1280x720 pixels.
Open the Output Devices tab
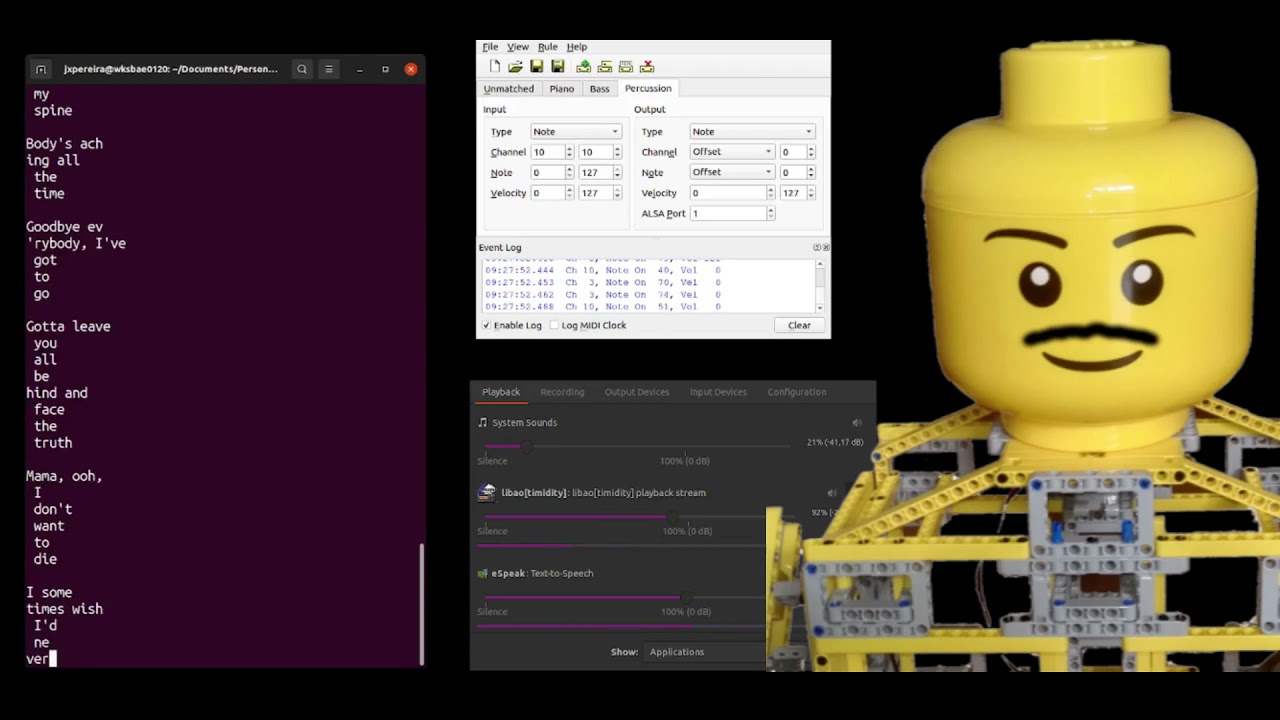point(637,392)
